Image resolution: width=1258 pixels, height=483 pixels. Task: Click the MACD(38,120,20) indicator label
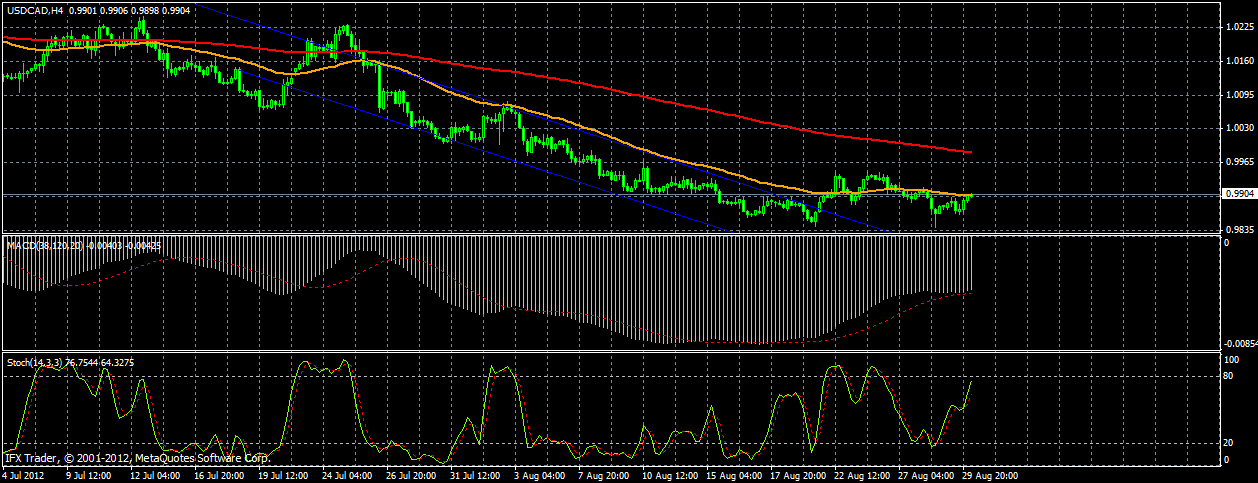pos(46,244)
